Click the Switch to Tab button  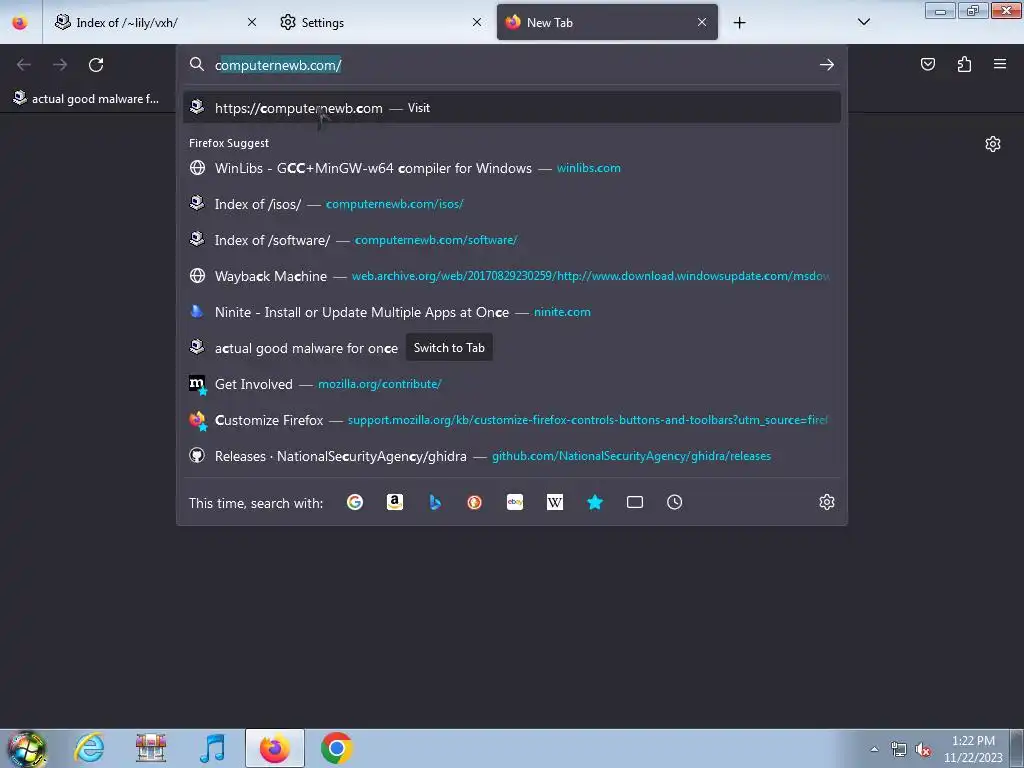[x=449, y=348]
